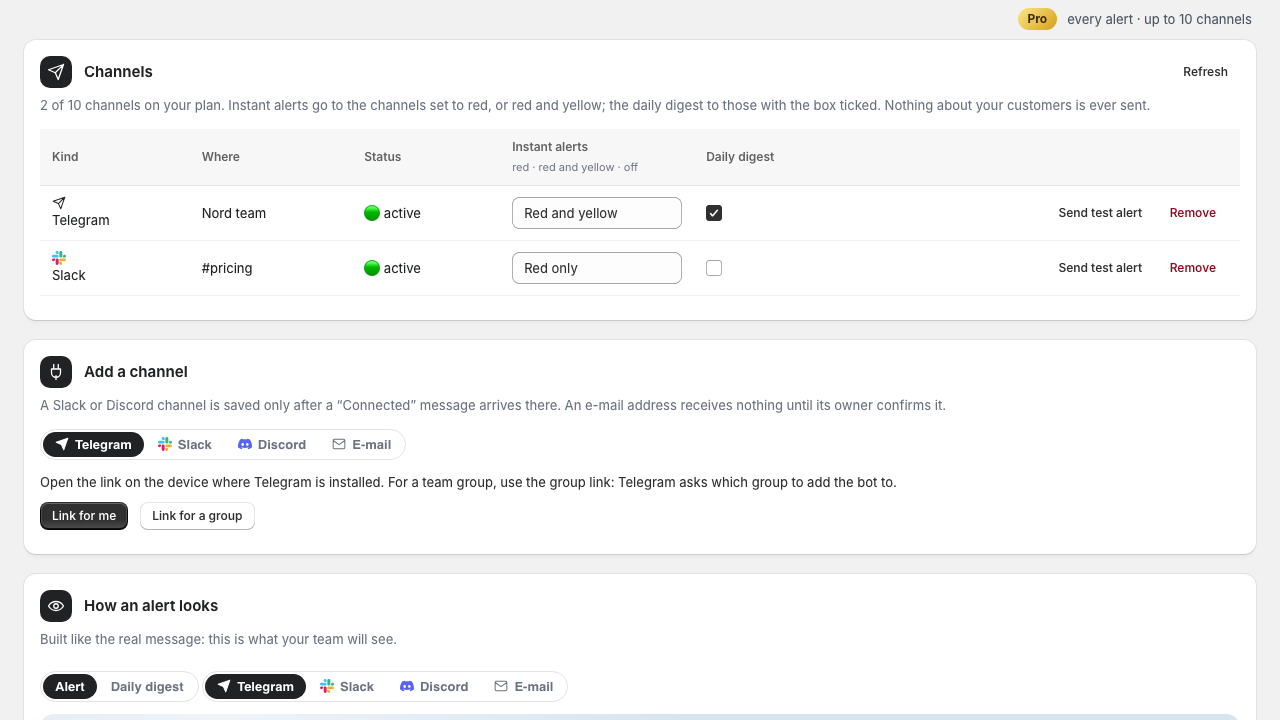Click the Telegram icon in the Telegram table row

(59, 203)
